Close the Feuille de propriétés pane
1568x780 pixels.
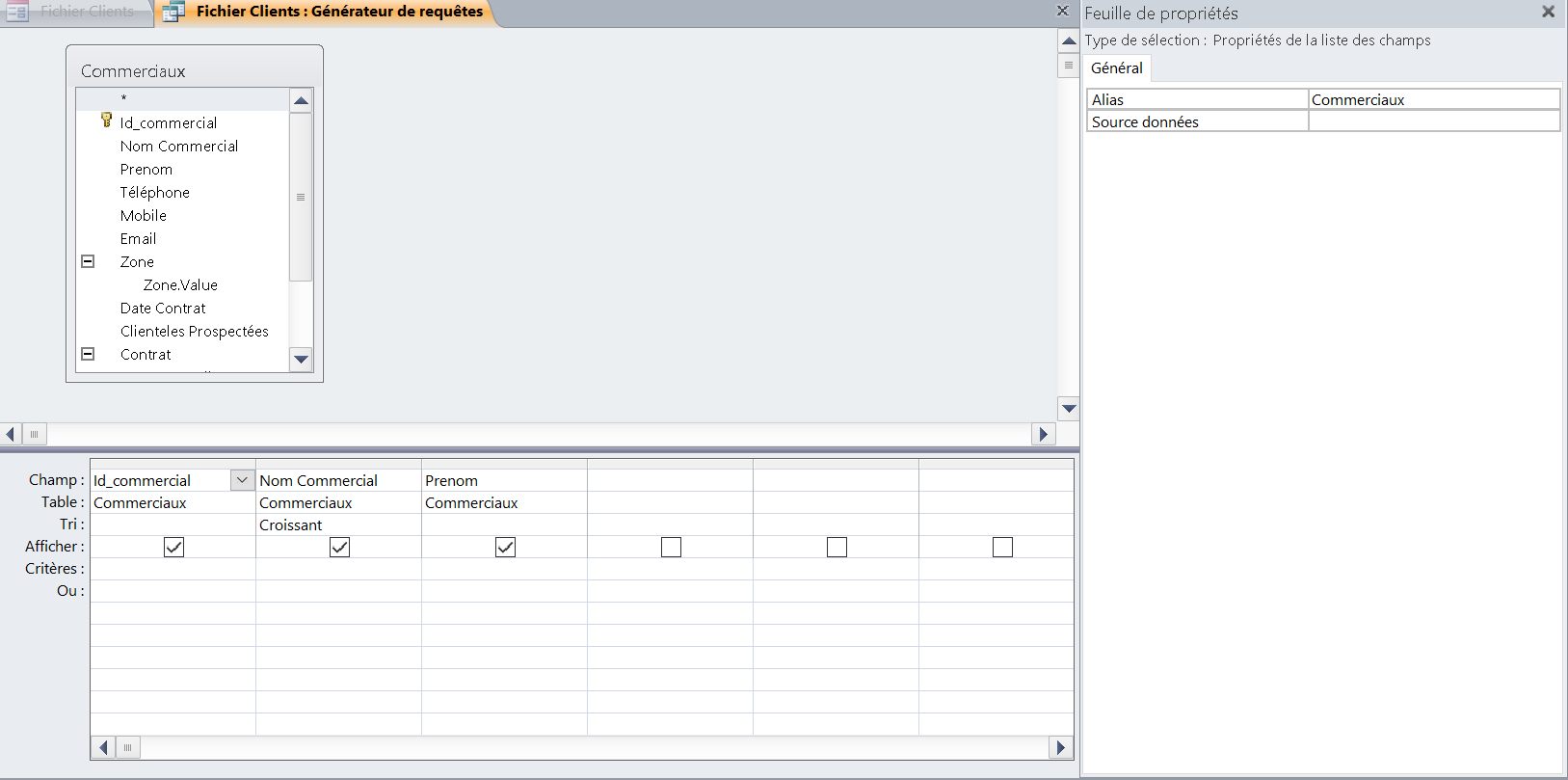click(1548, 12)
